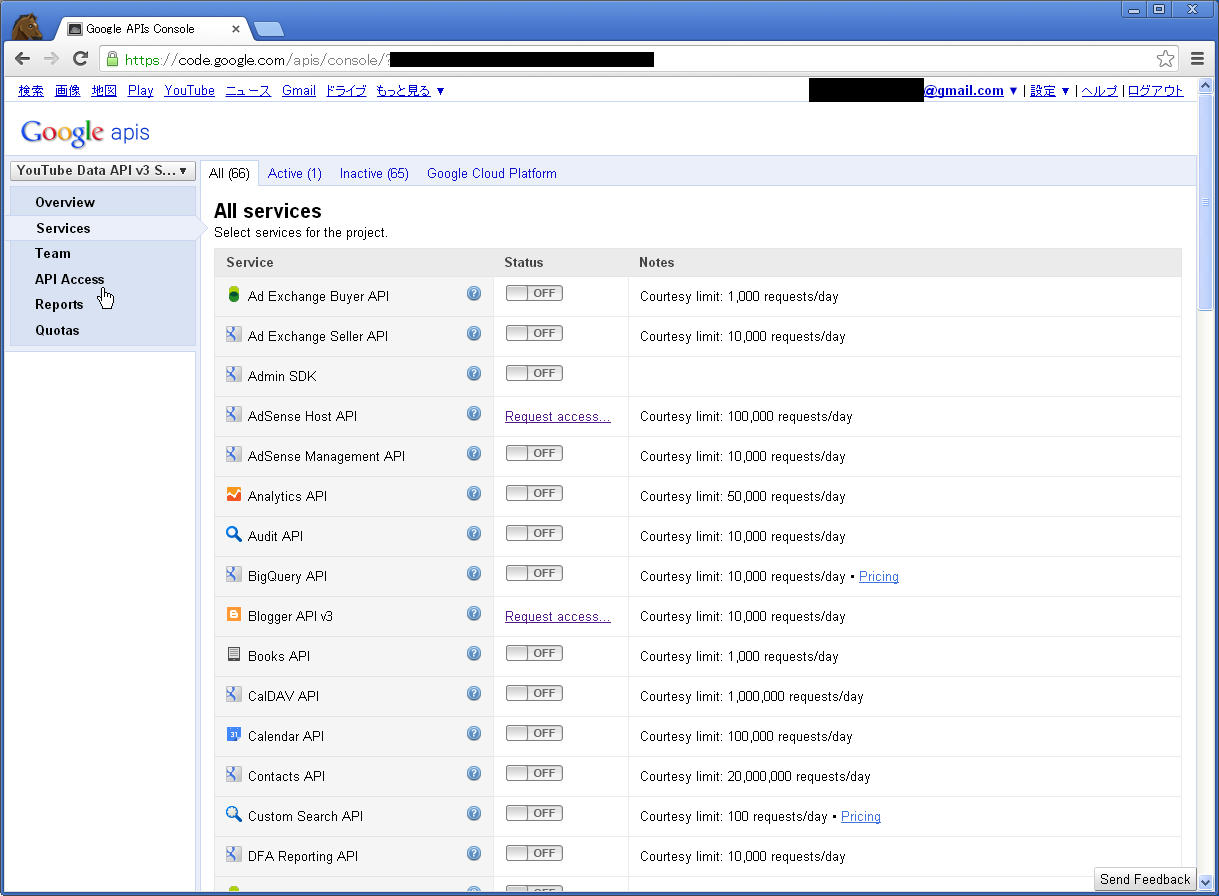Switch on Books API
The image size is (1219, 896).
(534, 653)
